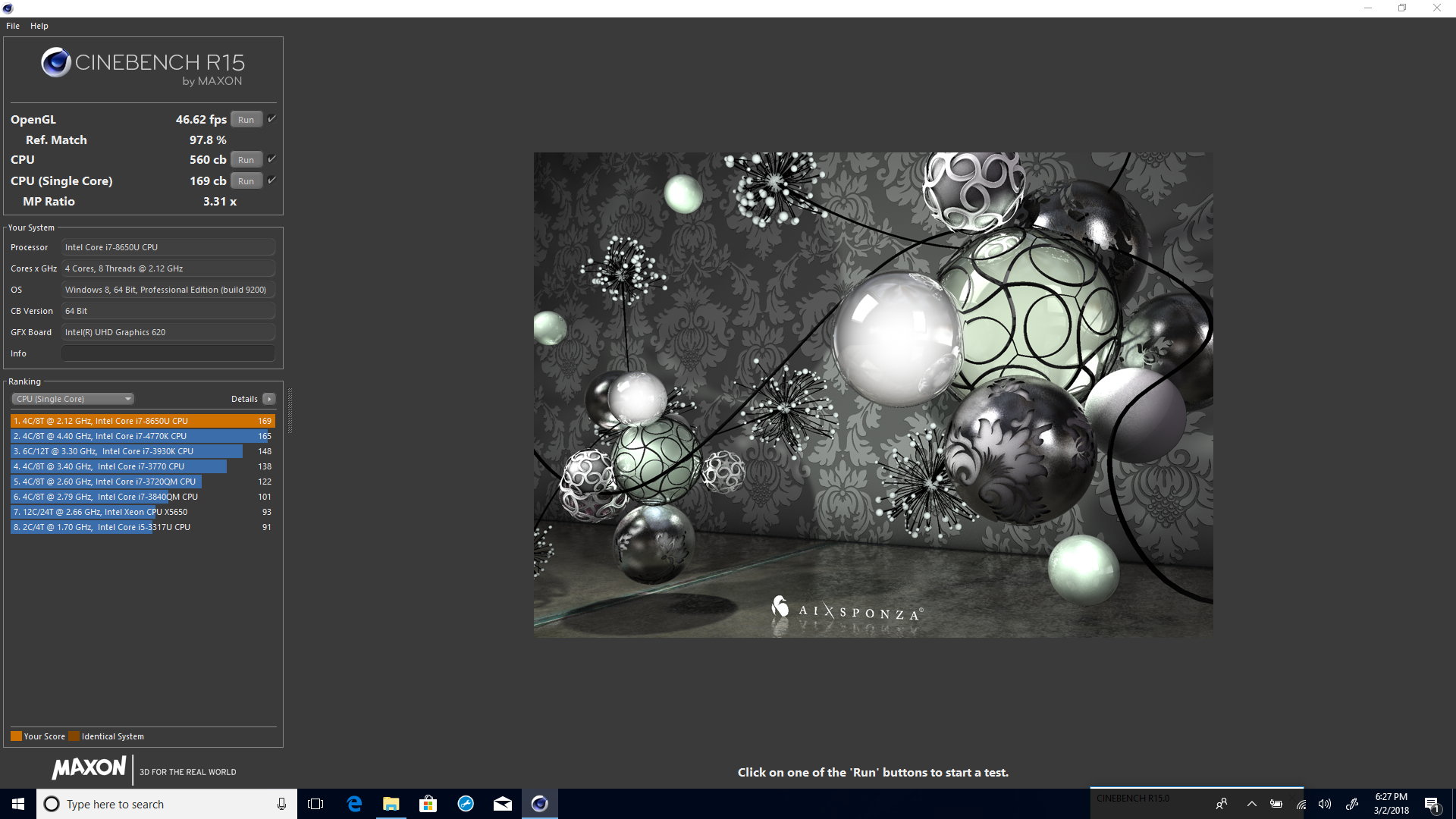Click the Info text field

click(168, 353)
